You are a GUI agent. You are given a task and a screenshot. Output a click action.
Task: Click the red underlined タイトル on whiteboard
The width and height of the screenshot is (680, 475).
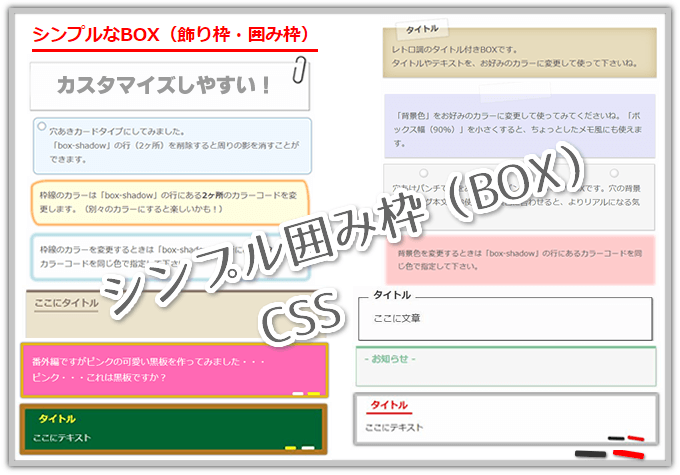389,405
